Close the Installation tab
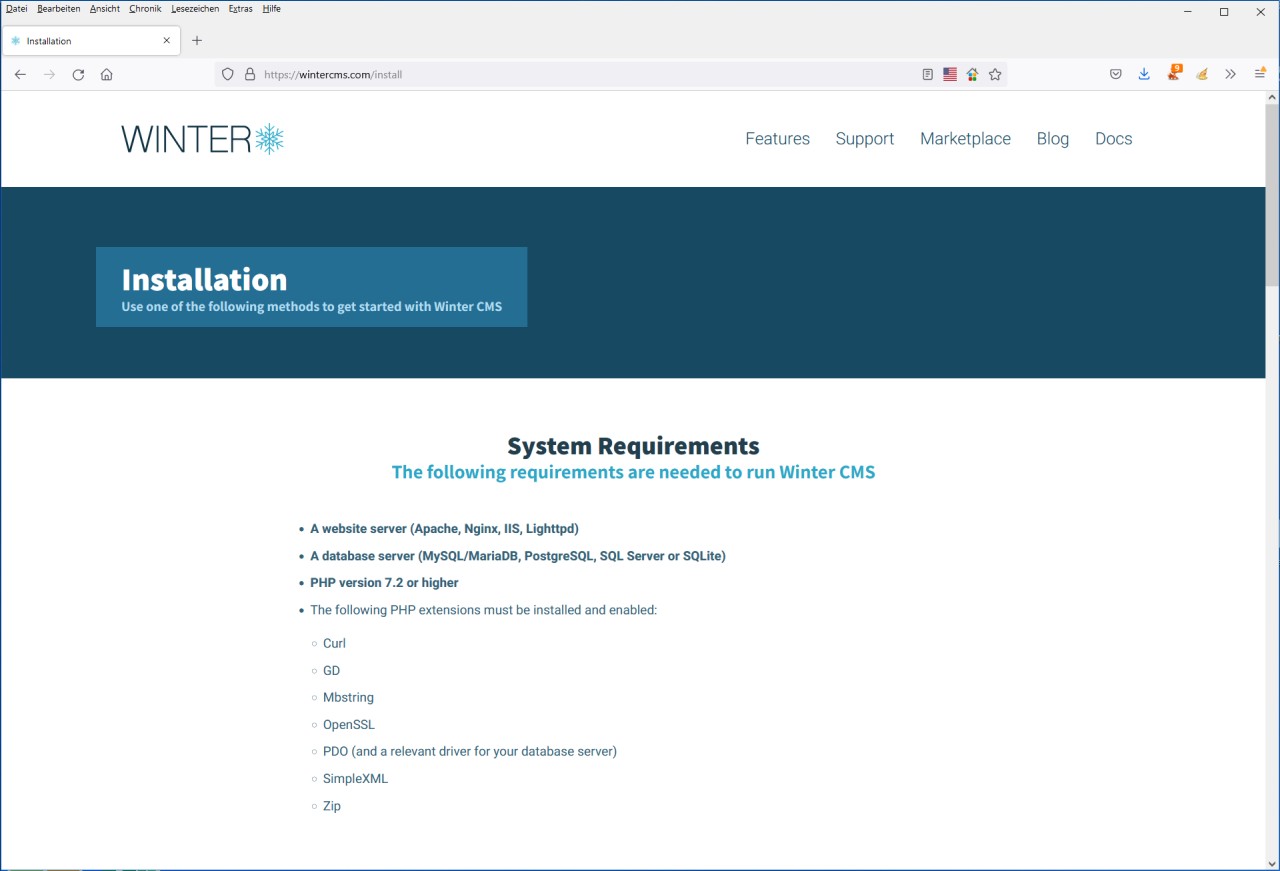Screen dimensions: 1280x871 (x=167, y=41)
